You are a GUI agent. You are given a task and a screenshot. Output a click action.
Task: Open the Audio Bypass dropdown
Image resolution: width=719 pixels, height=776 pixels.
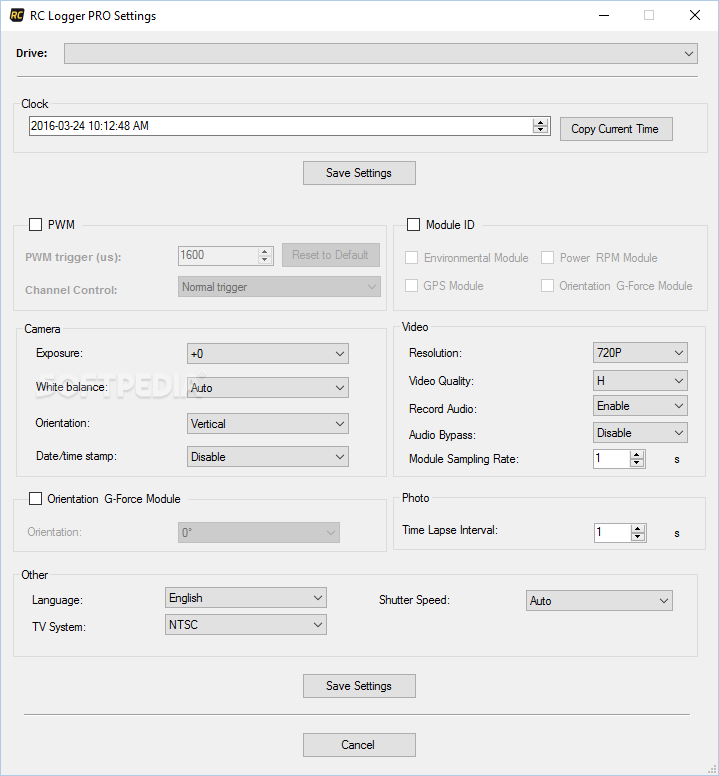tap(640, 433)
